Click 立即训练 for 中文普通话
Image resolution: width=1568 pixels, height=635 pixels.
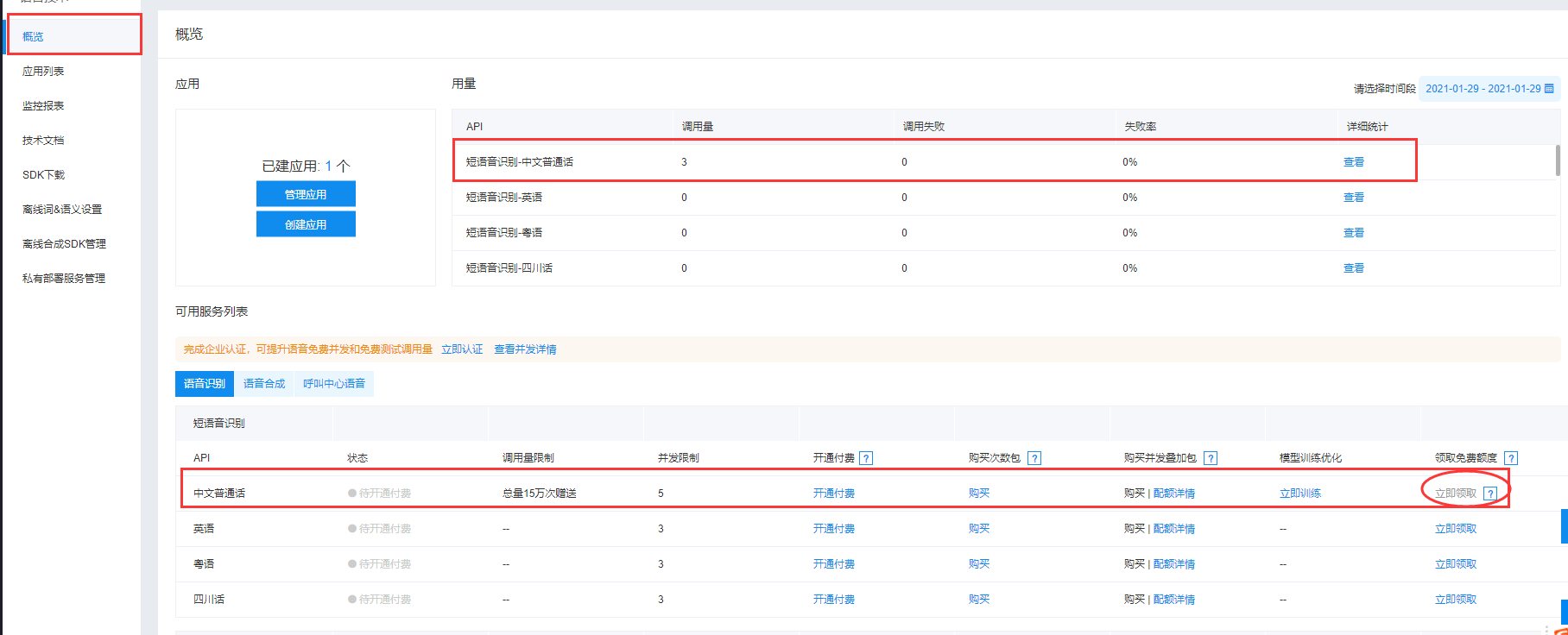1300,494
